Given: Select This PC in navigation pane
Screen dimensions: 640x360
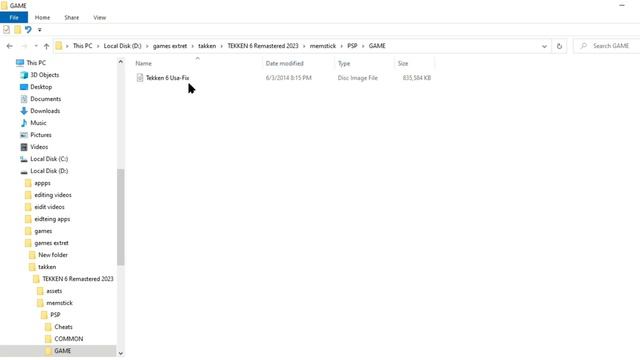Looking at the screenshot, I should pos(36,63).
